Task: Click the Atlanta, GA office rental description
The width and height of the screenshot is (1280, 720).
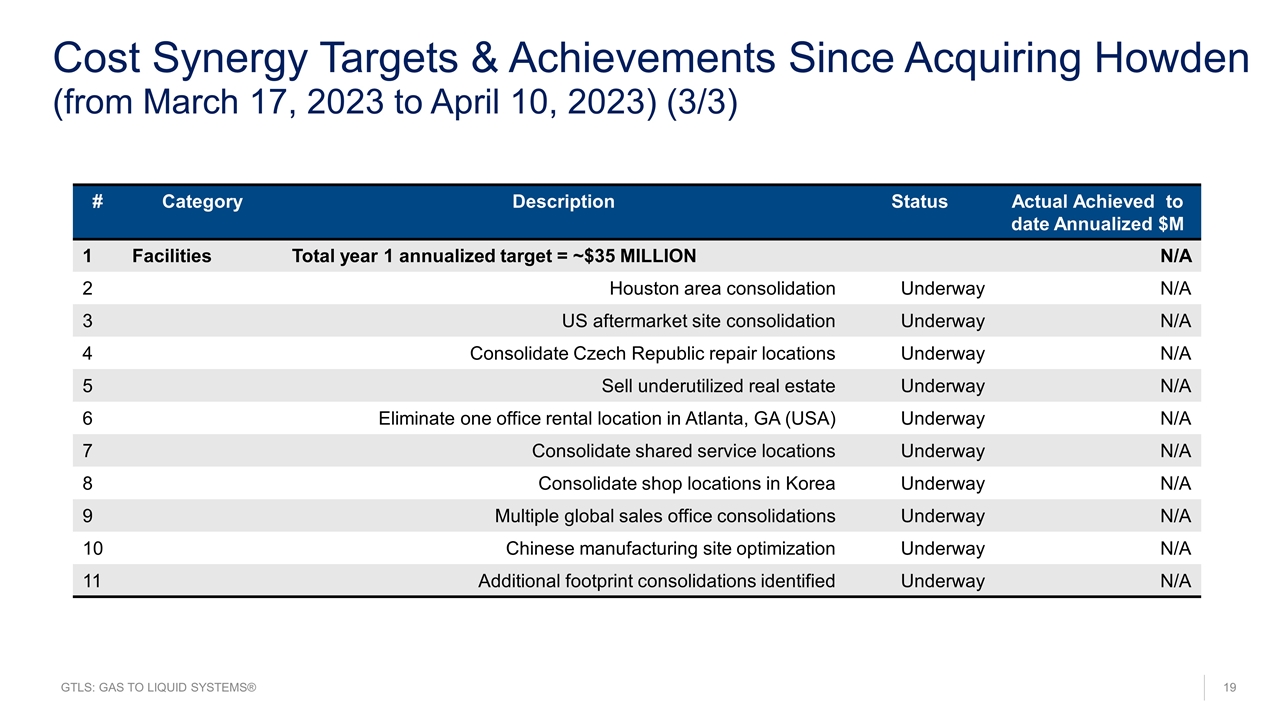Action: click(607, 419)
